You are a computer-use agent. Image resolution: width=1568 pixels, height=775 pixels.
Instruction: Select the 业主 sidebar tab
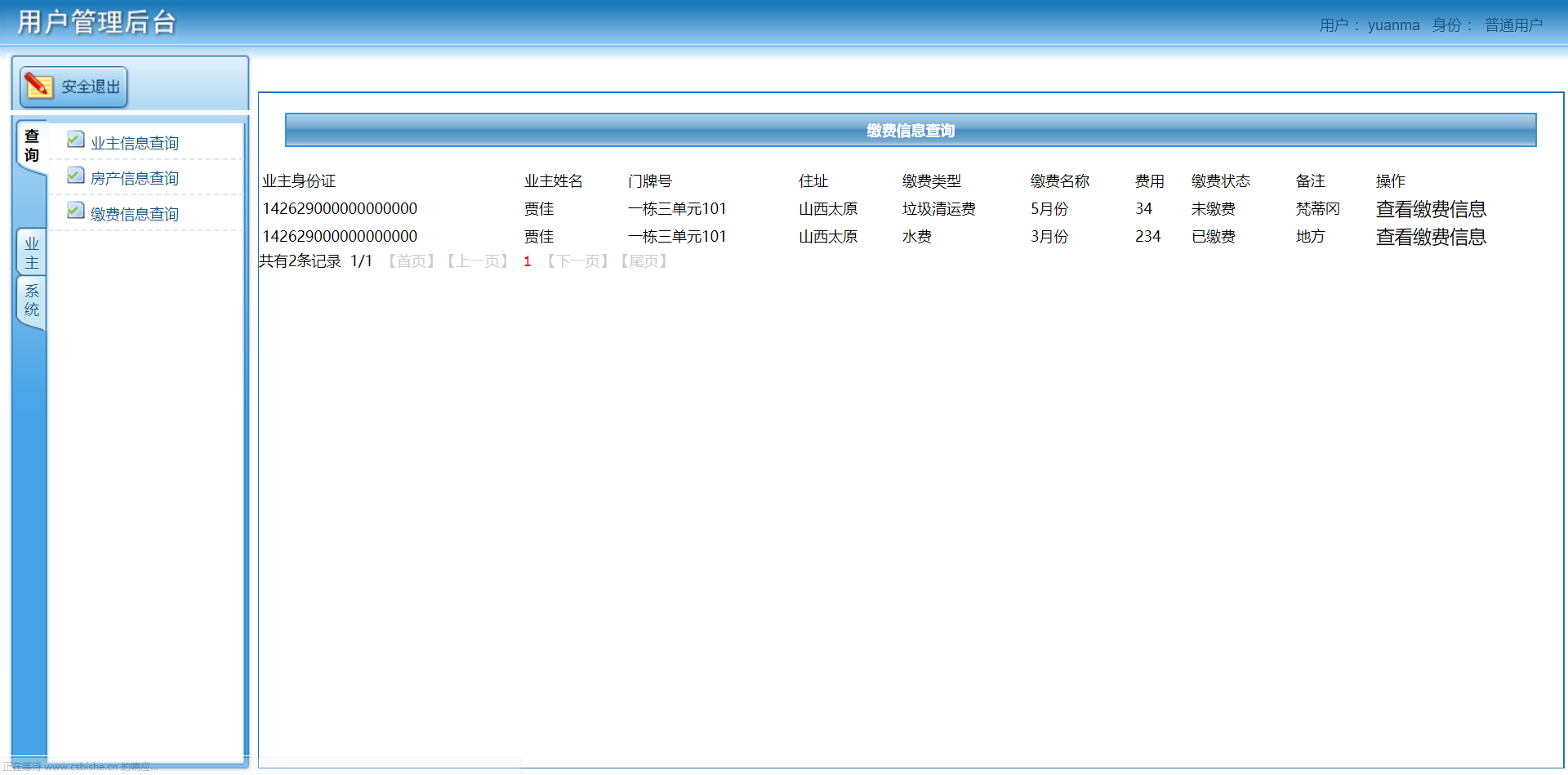30,252
